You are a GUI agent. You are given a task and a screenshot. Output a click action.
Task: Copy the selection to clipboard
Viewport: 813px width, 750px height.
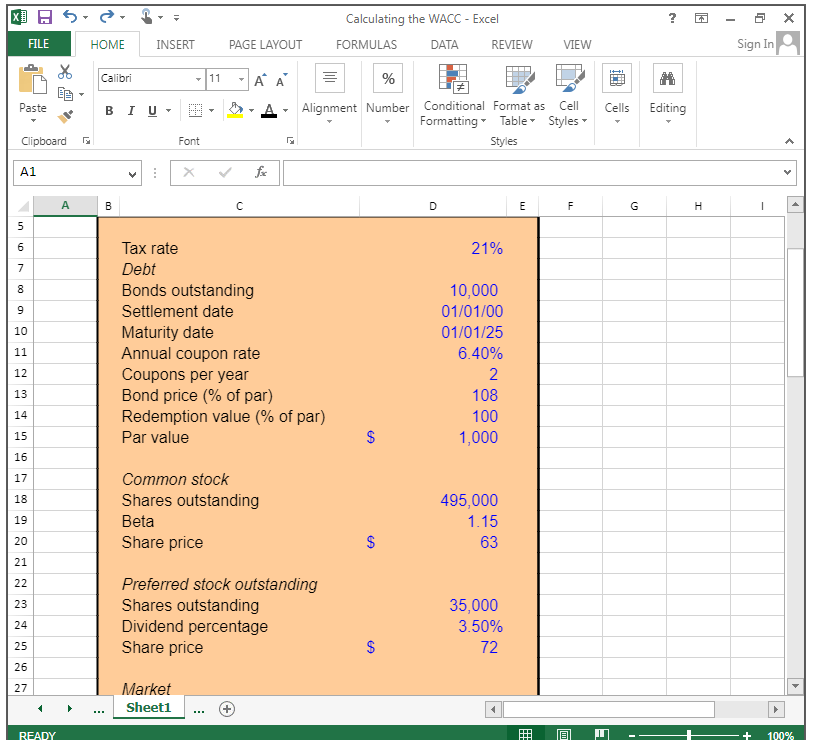pos(65,94)
